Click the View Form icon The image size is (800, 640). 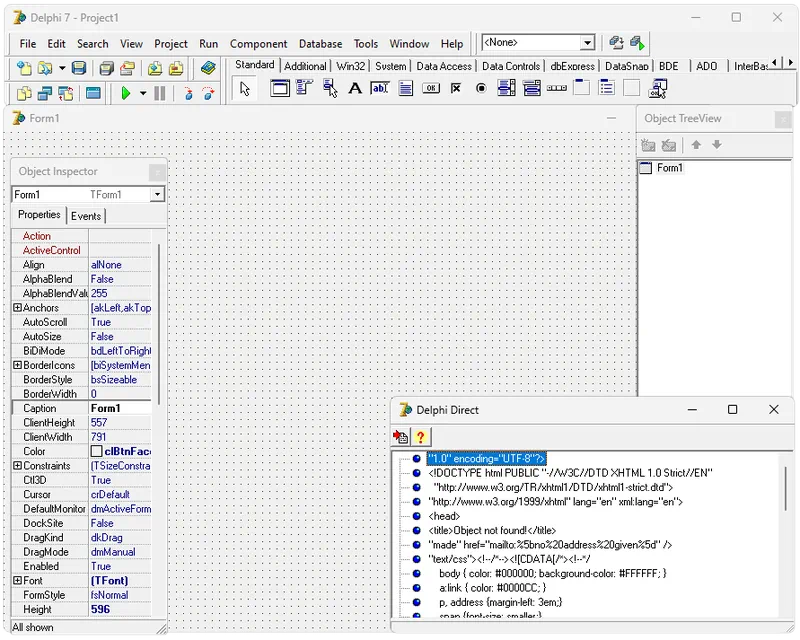[45, 93]
